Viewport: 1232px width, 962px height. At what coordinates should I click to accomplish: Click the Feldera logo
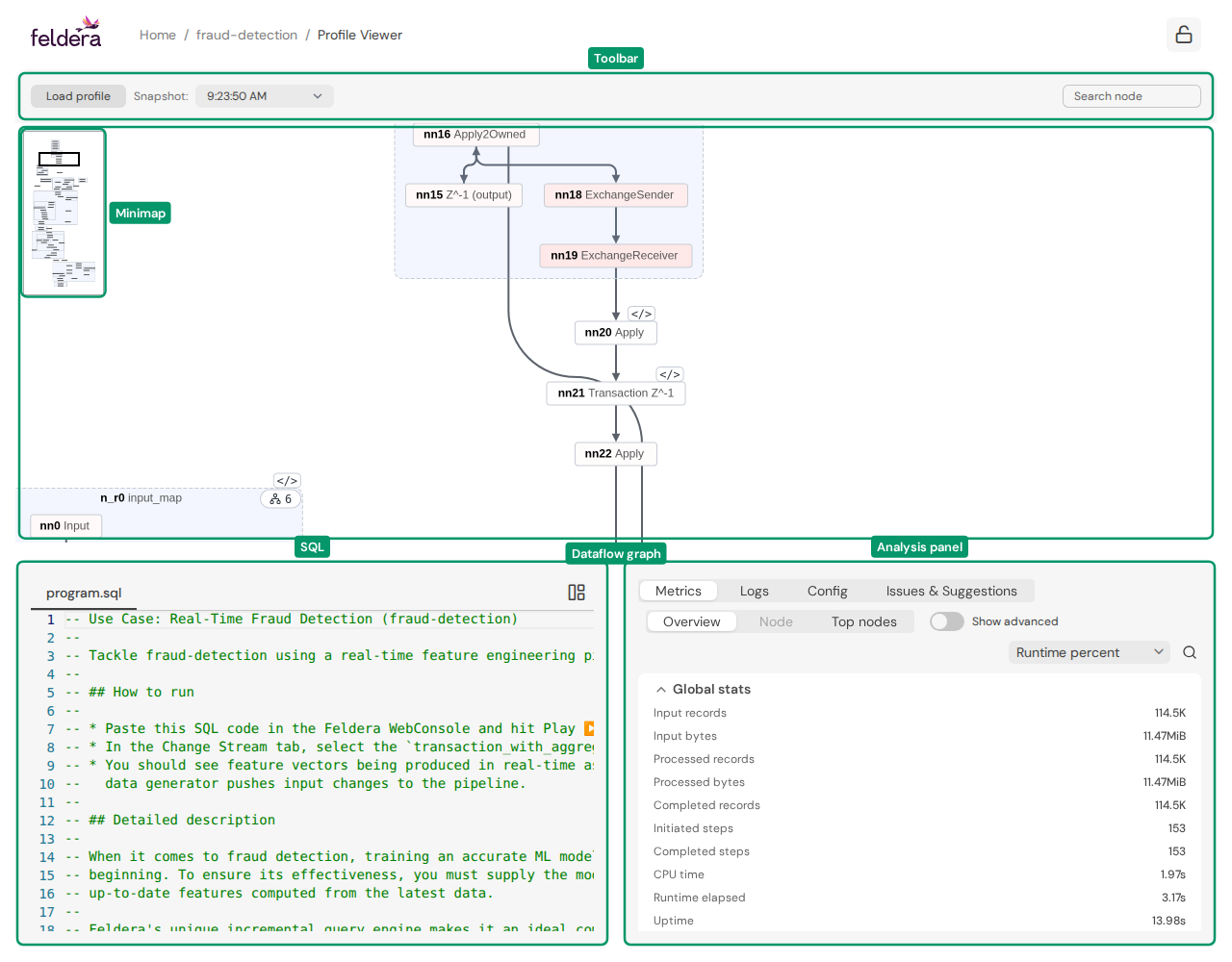coord(65,34)
